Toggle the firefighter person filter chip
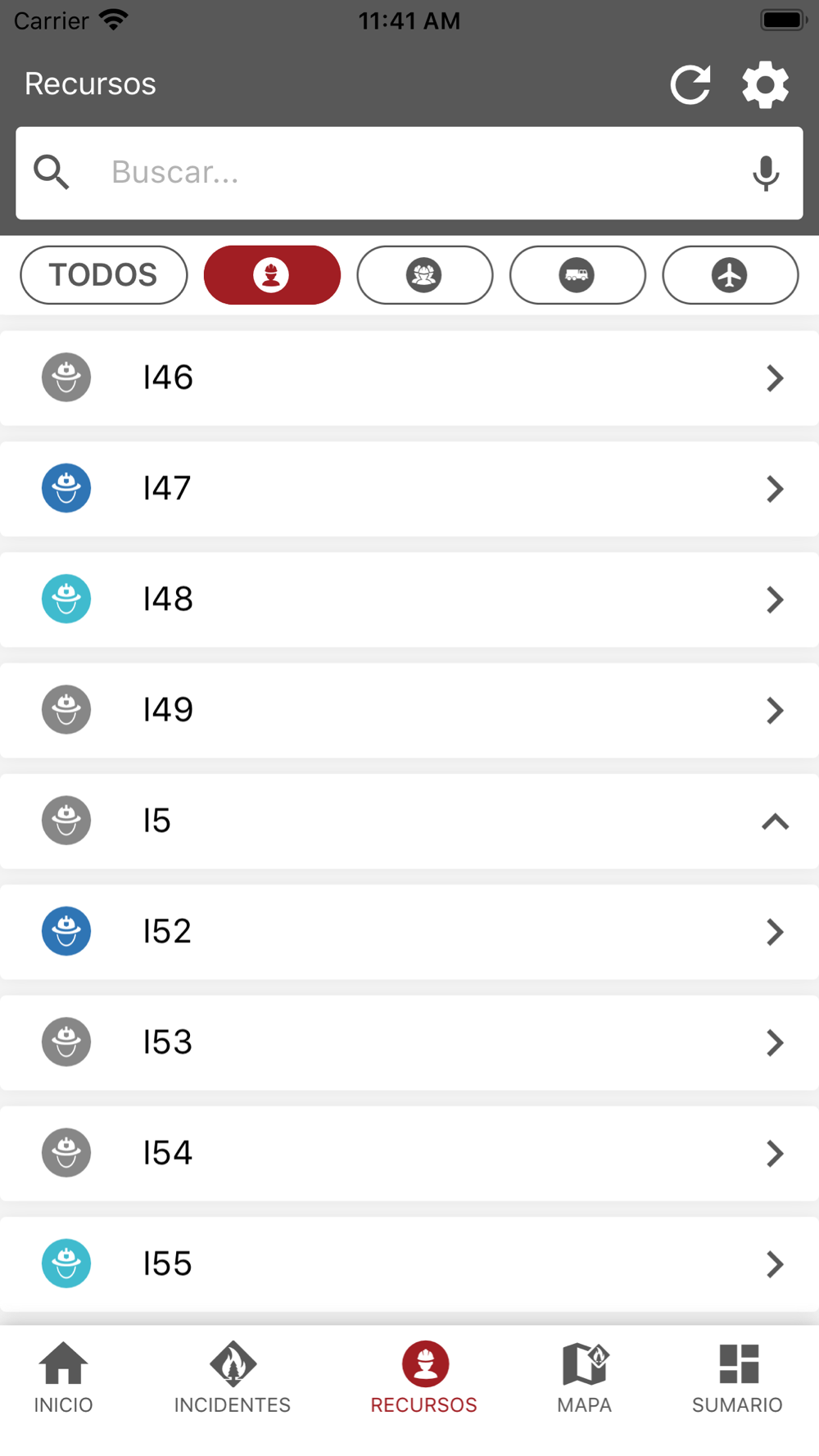 click(x=272, y=275)
